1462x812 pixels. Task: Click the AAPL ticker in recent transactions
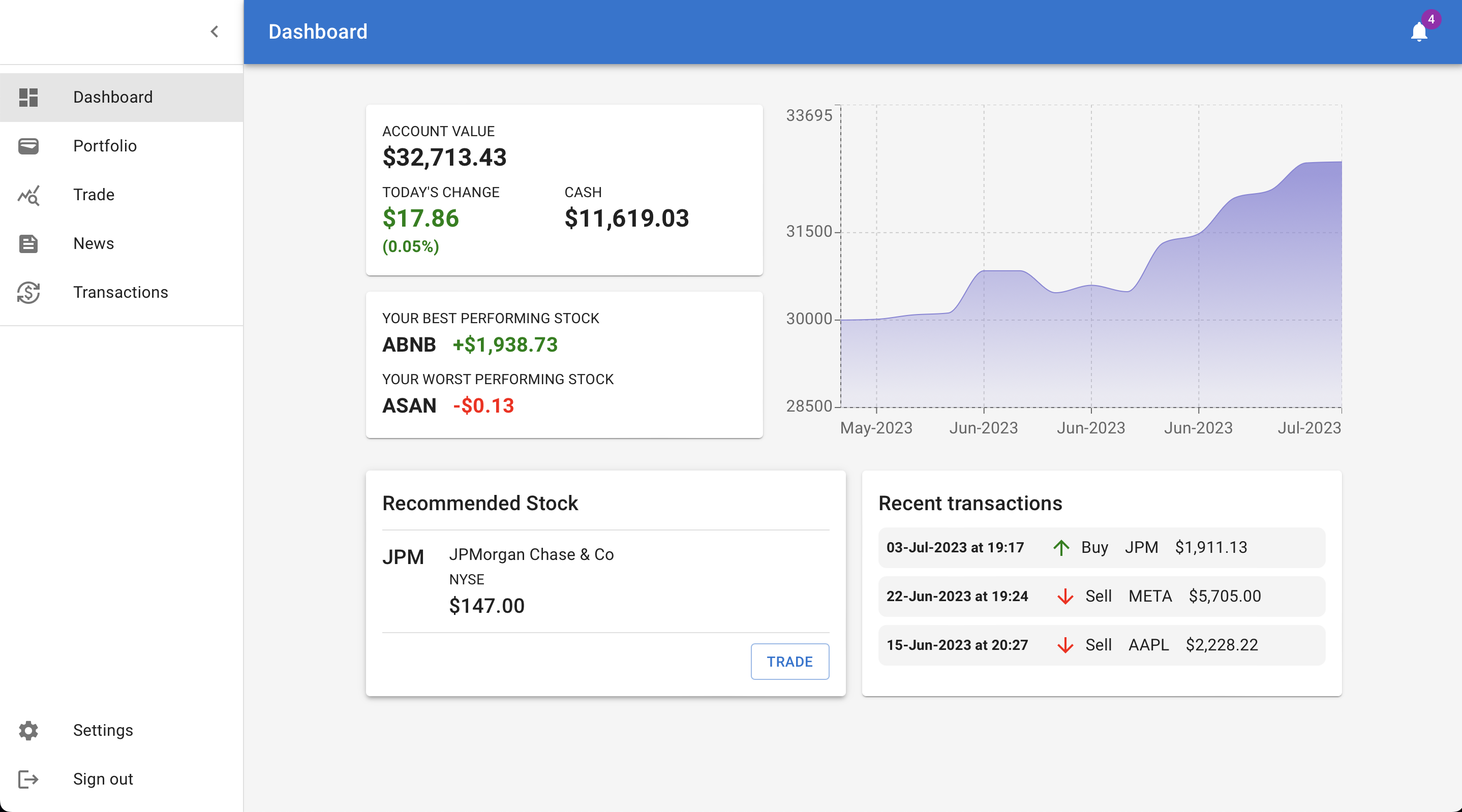click(x=1148, y=645)
